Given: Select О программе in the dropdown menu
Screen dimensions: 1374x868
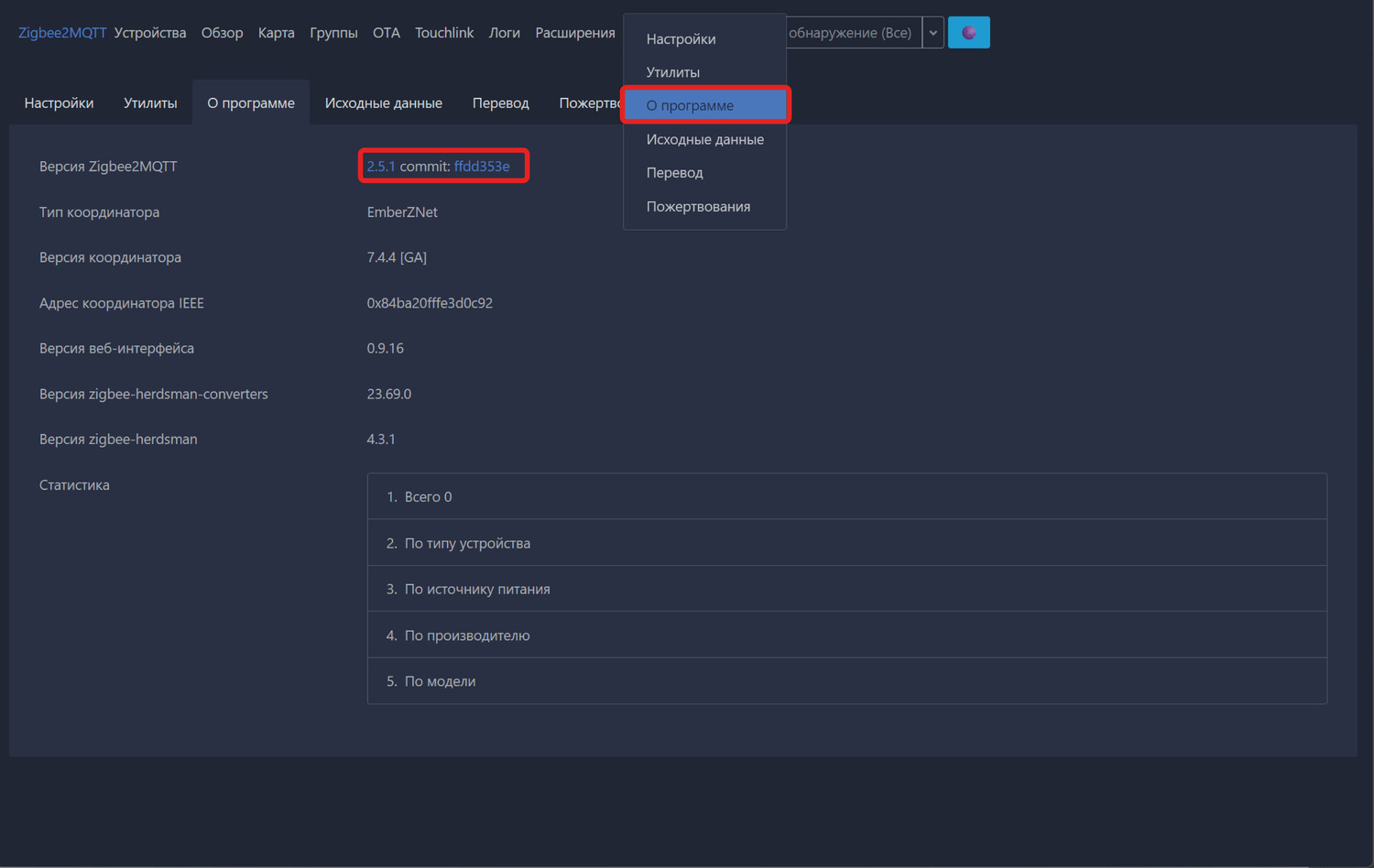Looking at the screenshot, I should point(690,105).
